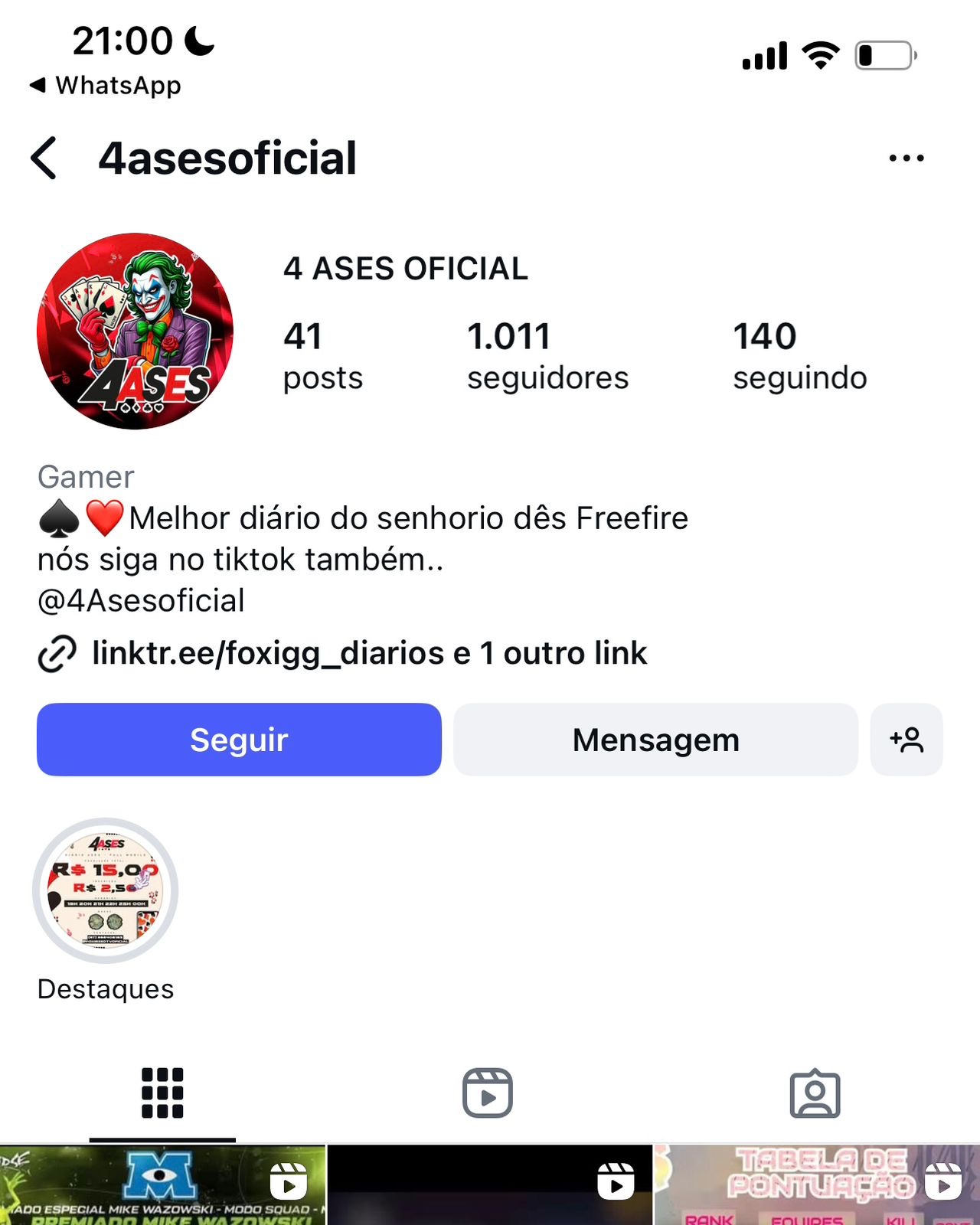The image size is (980, 1225).
Task: Tap the 41 posts count
Action: point(322,356)
